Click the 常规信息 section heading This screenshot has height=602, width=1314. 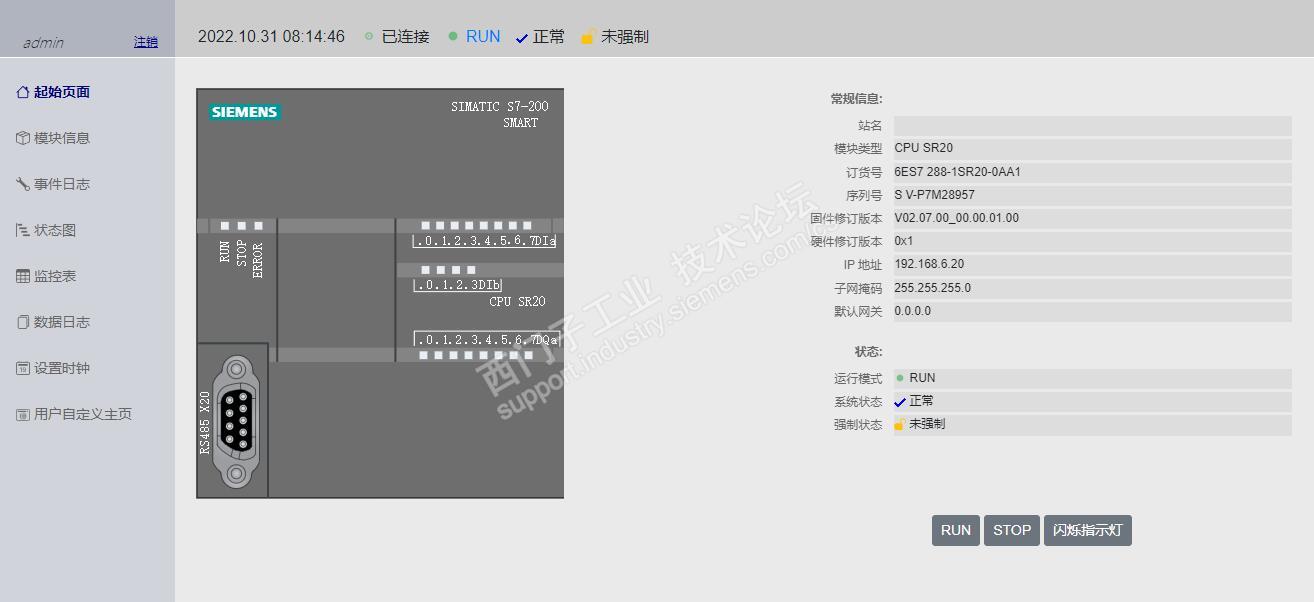pos(856,99)
